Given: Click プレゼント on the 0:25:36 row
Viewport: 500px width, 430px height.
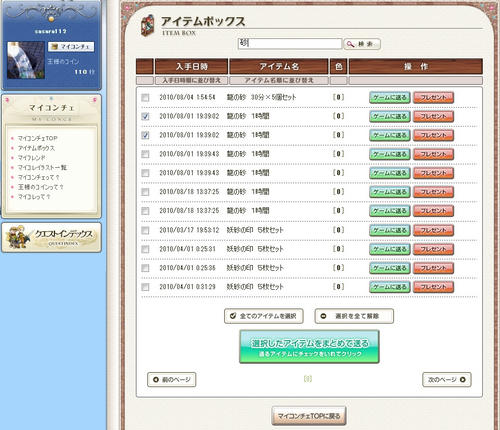Looking at the screenshot, I should point(433,268).
